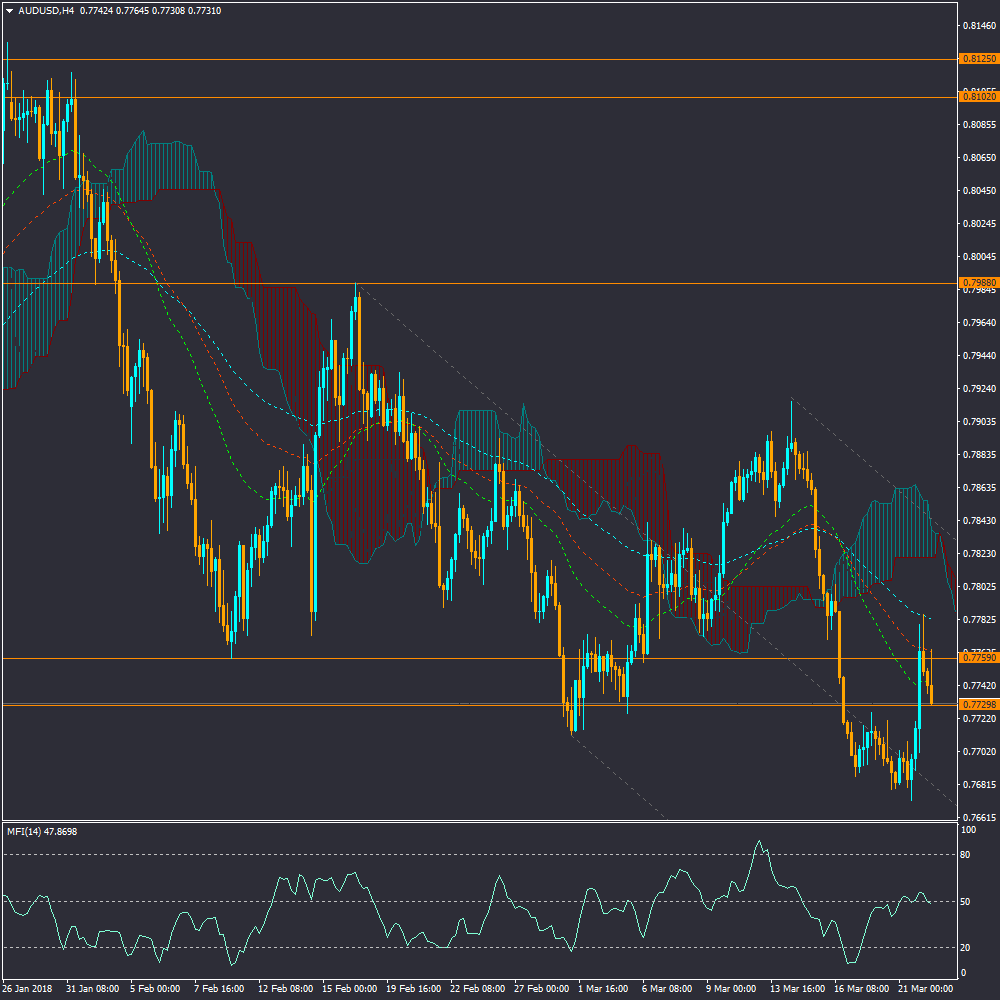Screen dimensions: 1000x1000
Task: Click the 9 Mar 00:00 time label
Action: click(733, 989)
